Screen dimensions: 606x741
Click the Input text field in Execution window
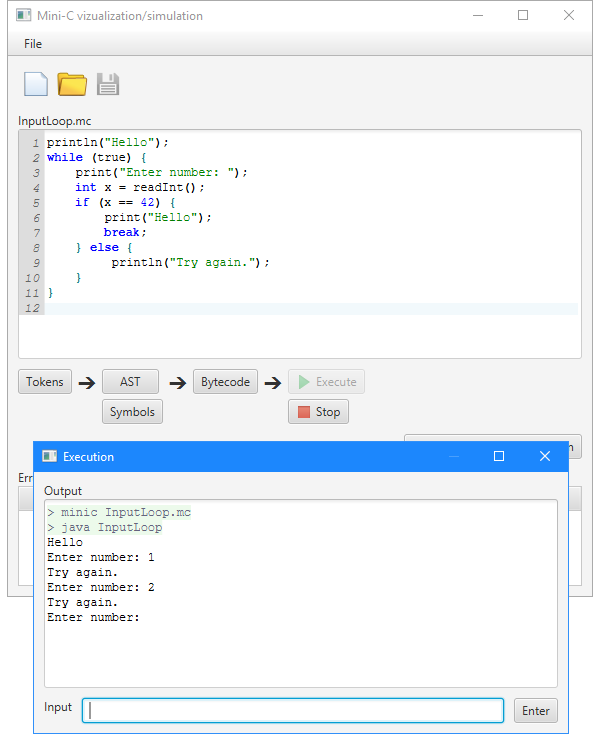(x=293, y=710)
